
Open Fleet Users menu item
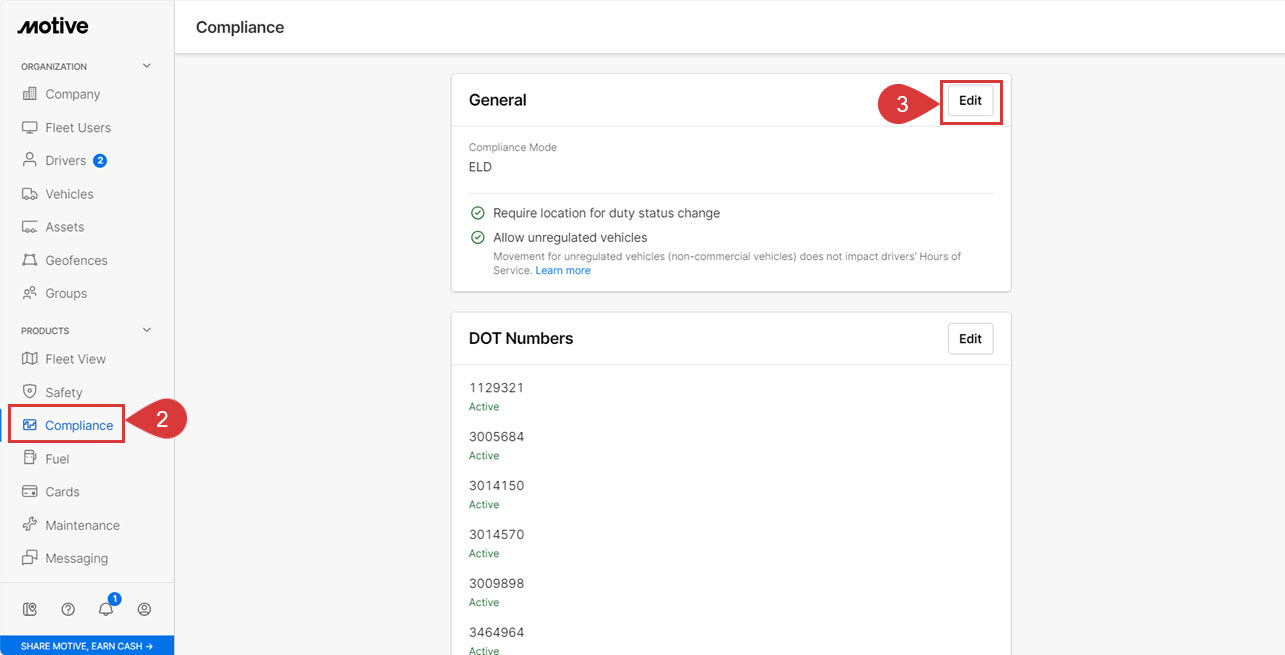78,127
